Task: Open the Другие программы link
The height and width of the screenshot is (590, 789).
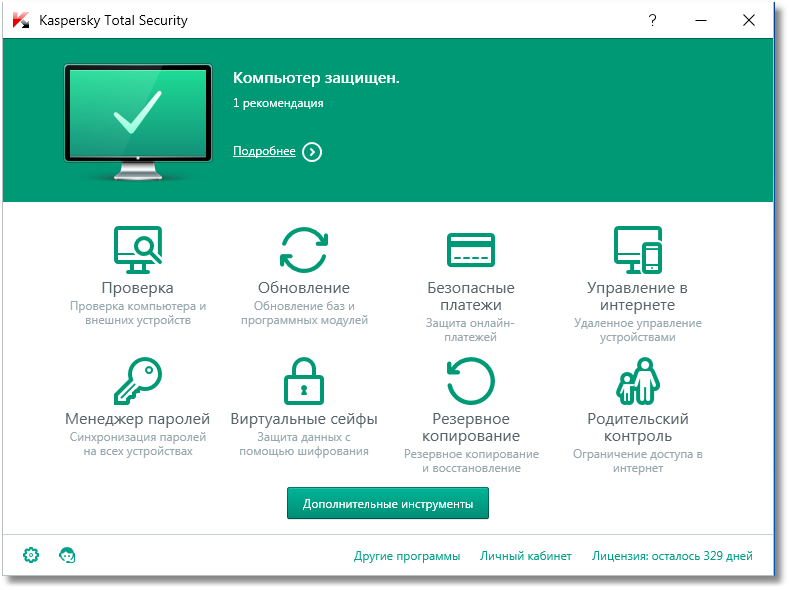Action: tap(407, 556)
